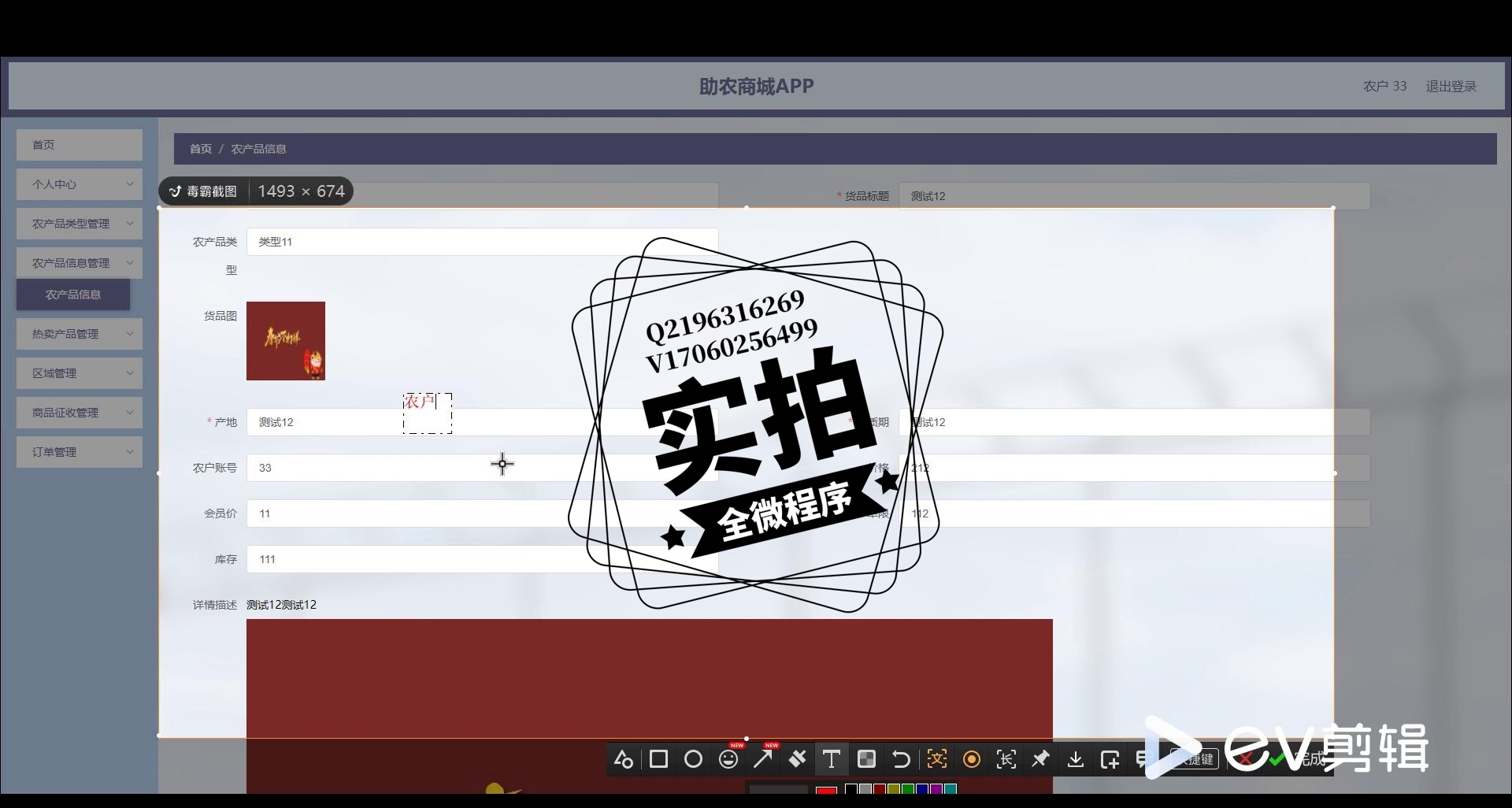Click the 产地 input field
1512x808 pixels.
coord(482,422)
